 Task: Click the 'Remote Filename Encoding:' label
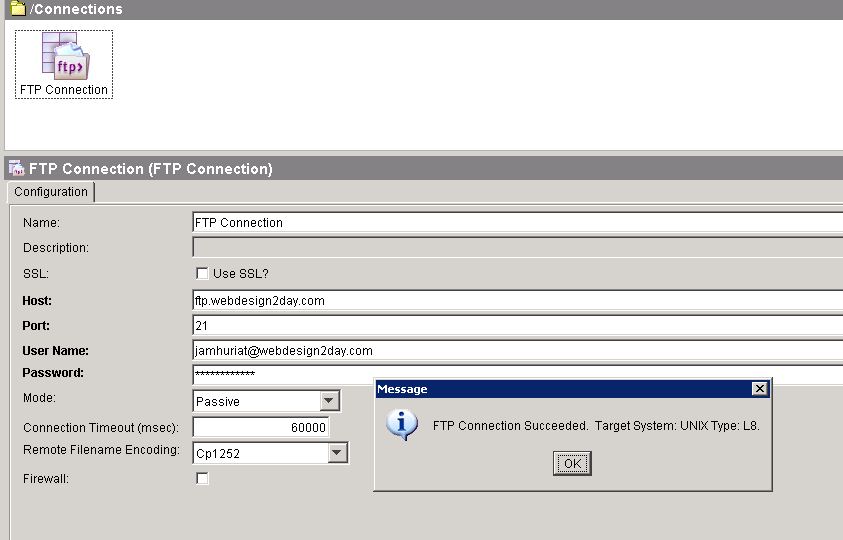click(x=101, y=450)
